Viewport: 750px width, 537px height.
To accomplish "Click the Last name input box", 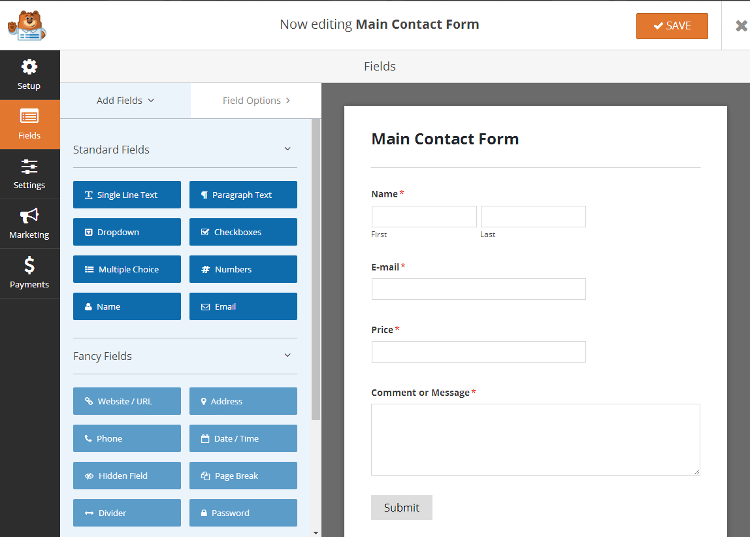I will pyautogui.click(x=533, y=217).
